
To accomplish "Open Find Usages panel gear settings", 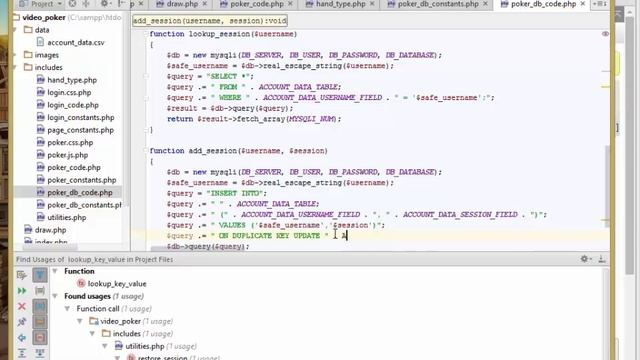I will (x=585, y=259).
